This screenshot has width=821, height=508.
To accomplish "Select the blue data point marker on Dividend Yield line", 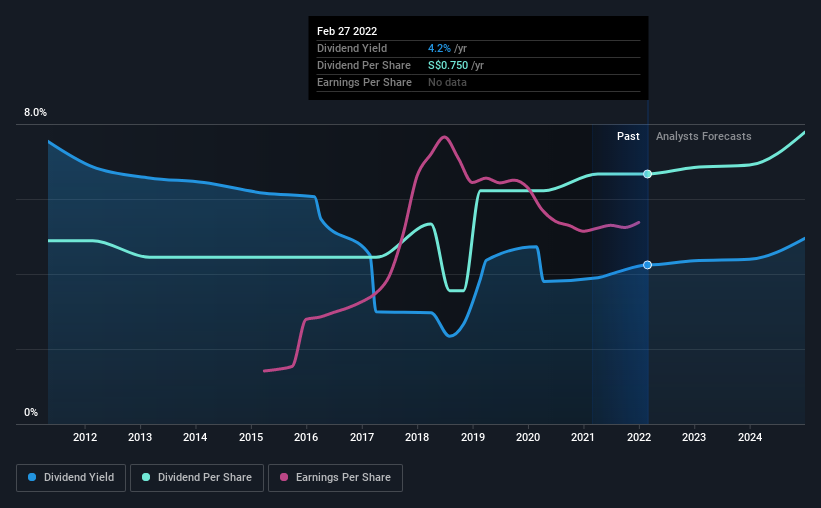I will (x=648, y=265).
